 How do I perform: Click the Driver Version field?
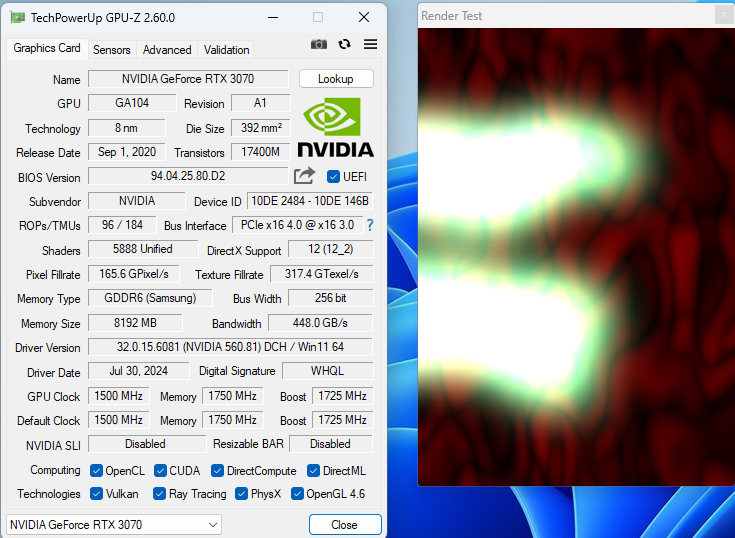click(x=230, y=347)
